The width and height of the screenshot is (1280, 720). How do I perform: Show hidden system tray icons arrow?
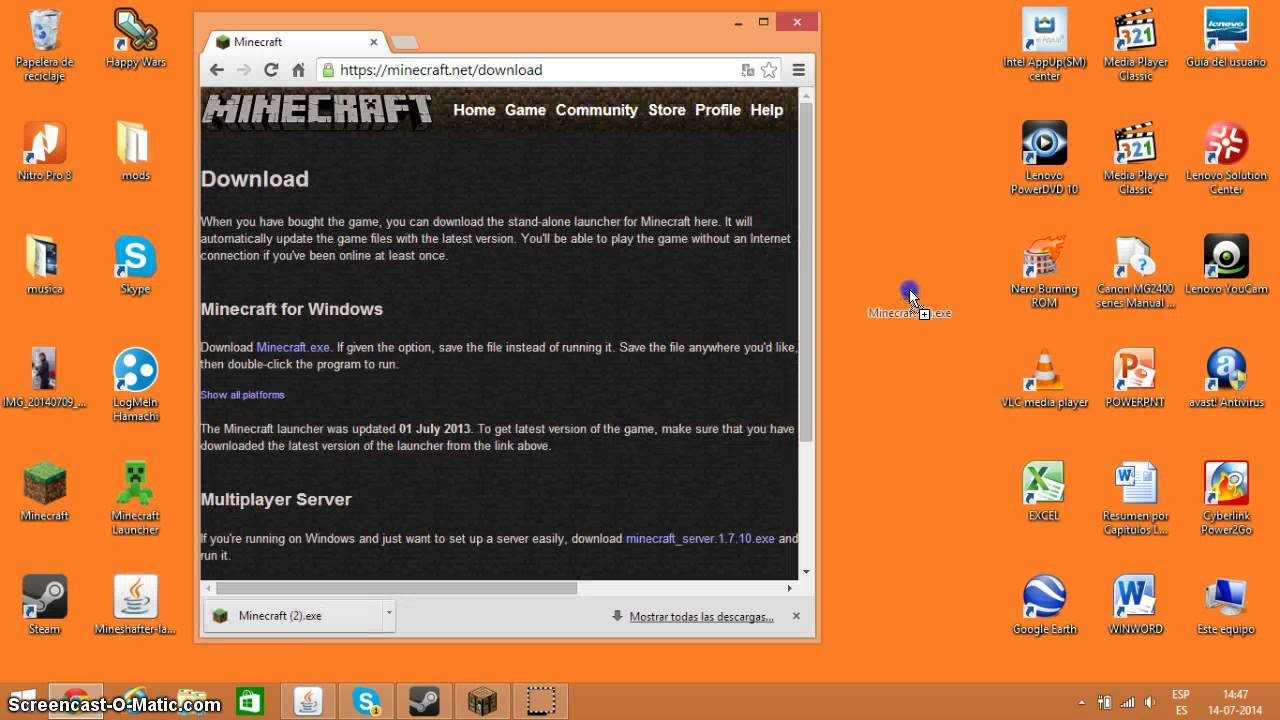click(1082, 702)
